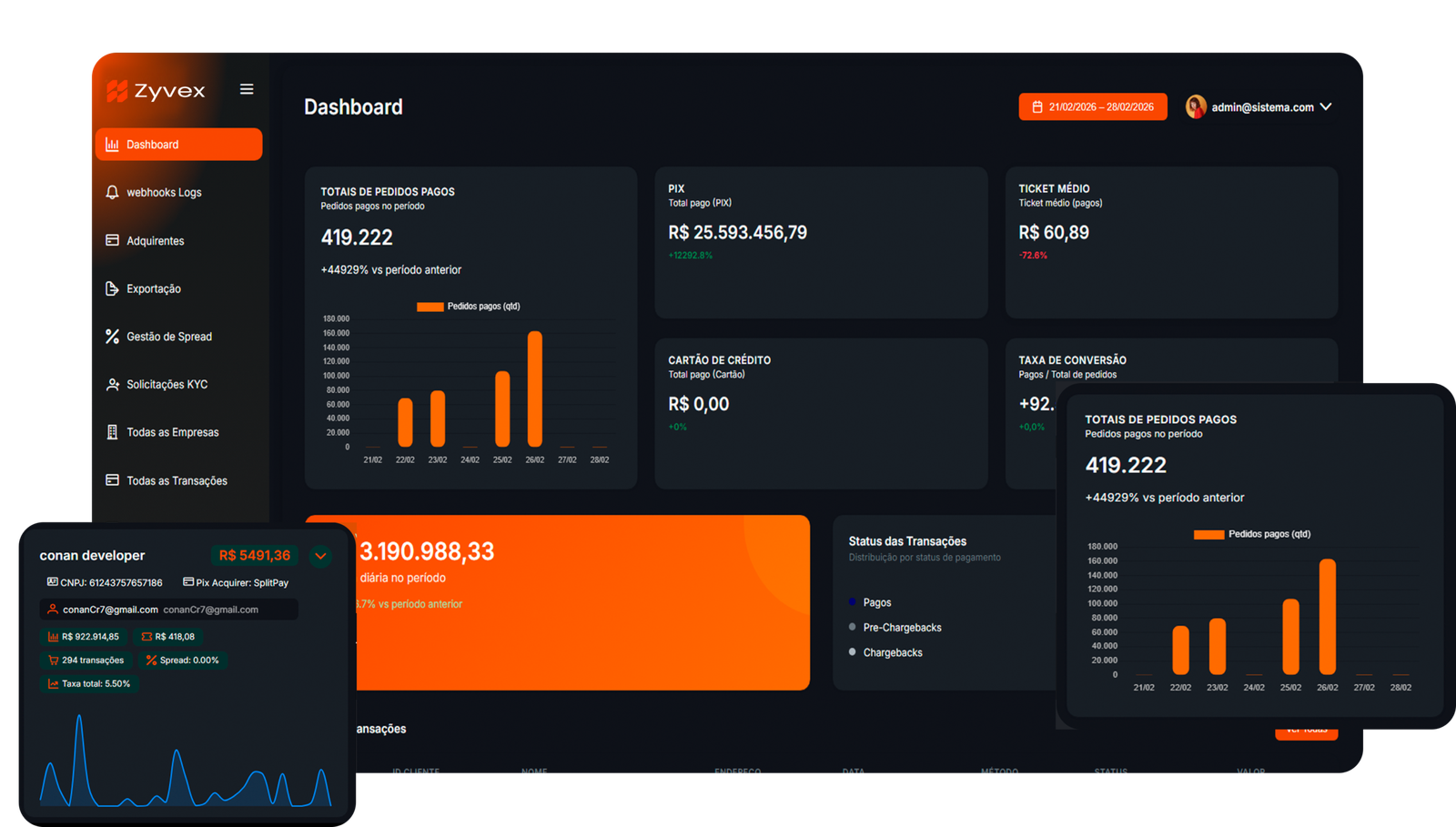This screenshot has width=1456, height=827.
Task: Click the webhooks Logs bell icon
Action: 112,192
